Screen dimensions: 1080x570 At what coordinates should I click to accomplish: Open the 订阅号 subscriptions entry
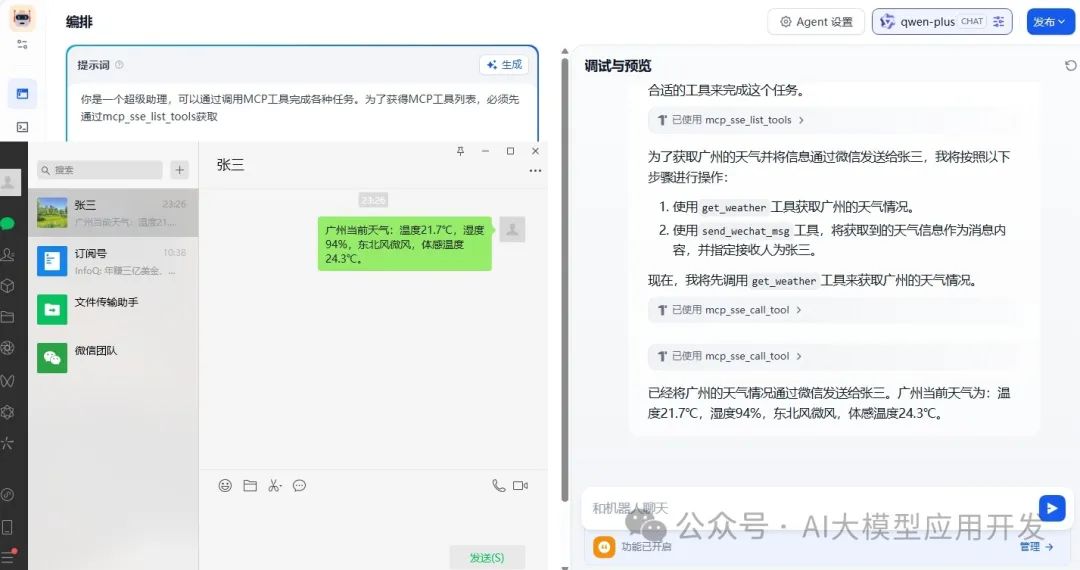click(x=114, y=261)
